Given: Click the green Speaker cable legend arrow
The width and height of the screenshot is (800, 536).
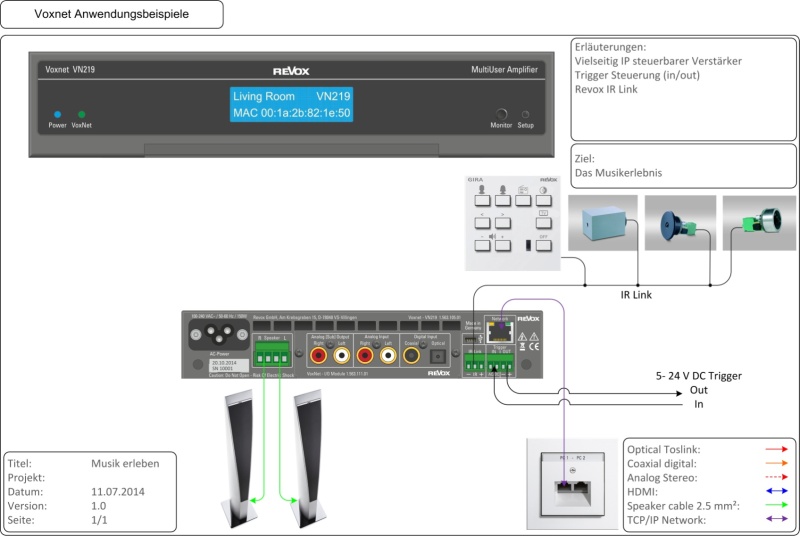Looking at the screenshot, I should (x=777, y=505).
